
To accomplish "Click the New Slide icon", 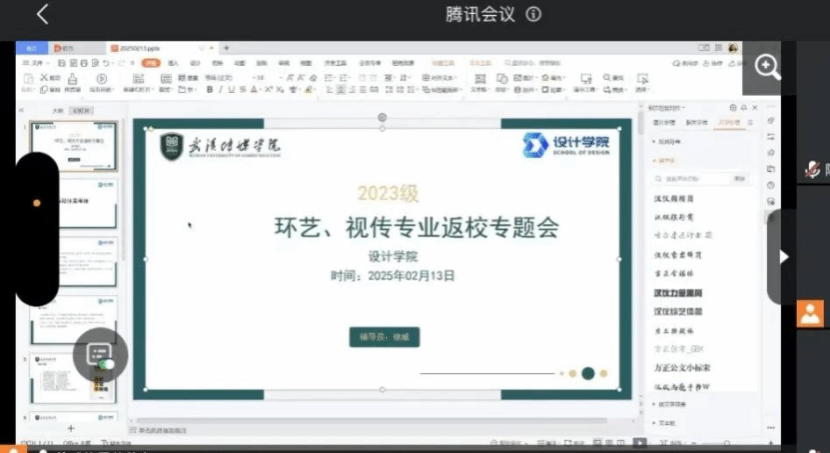I will pyautogui.click(x=138, y=79).
